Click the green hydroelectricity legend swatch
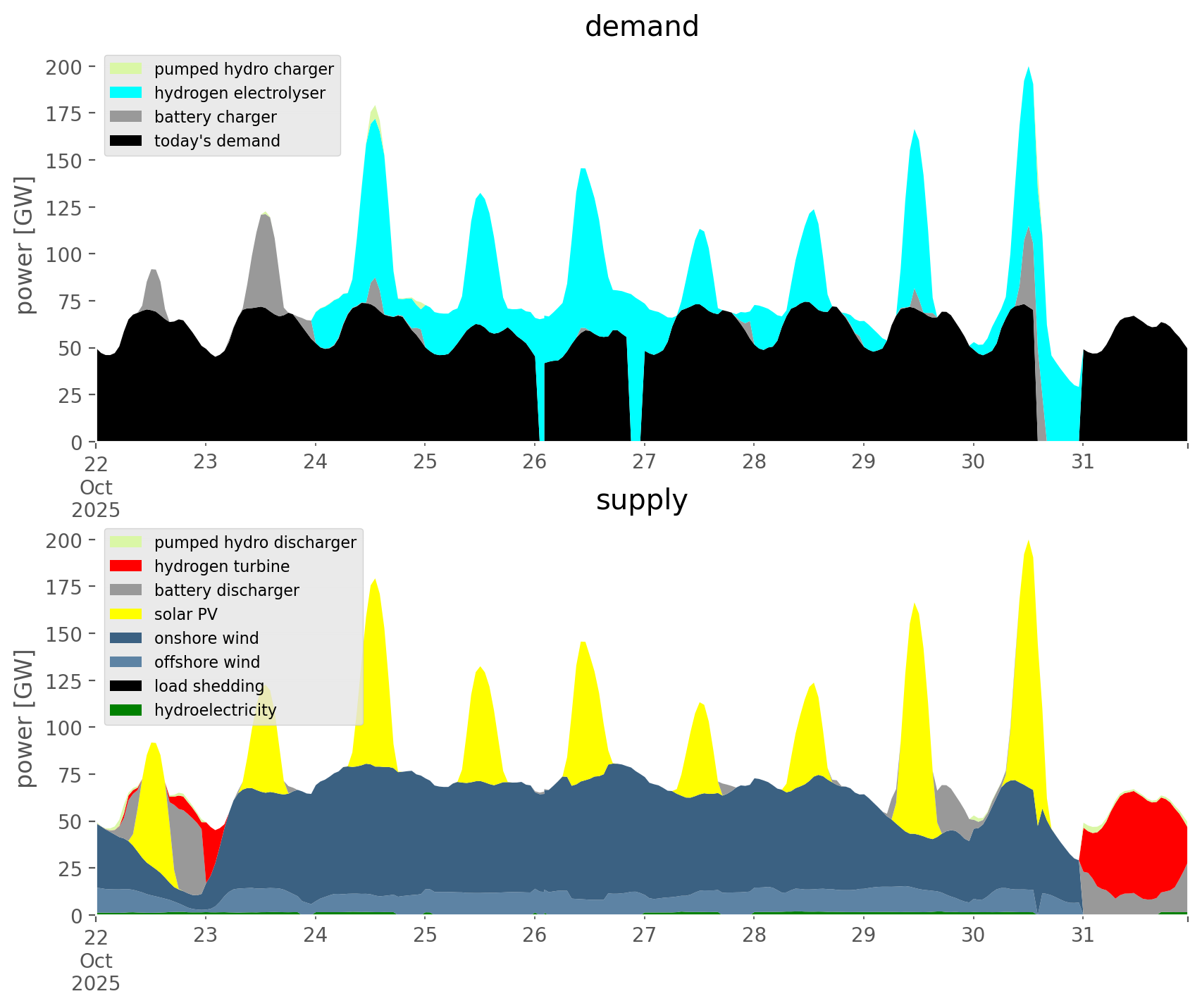 pyautogui.click(x=125, y=710)
